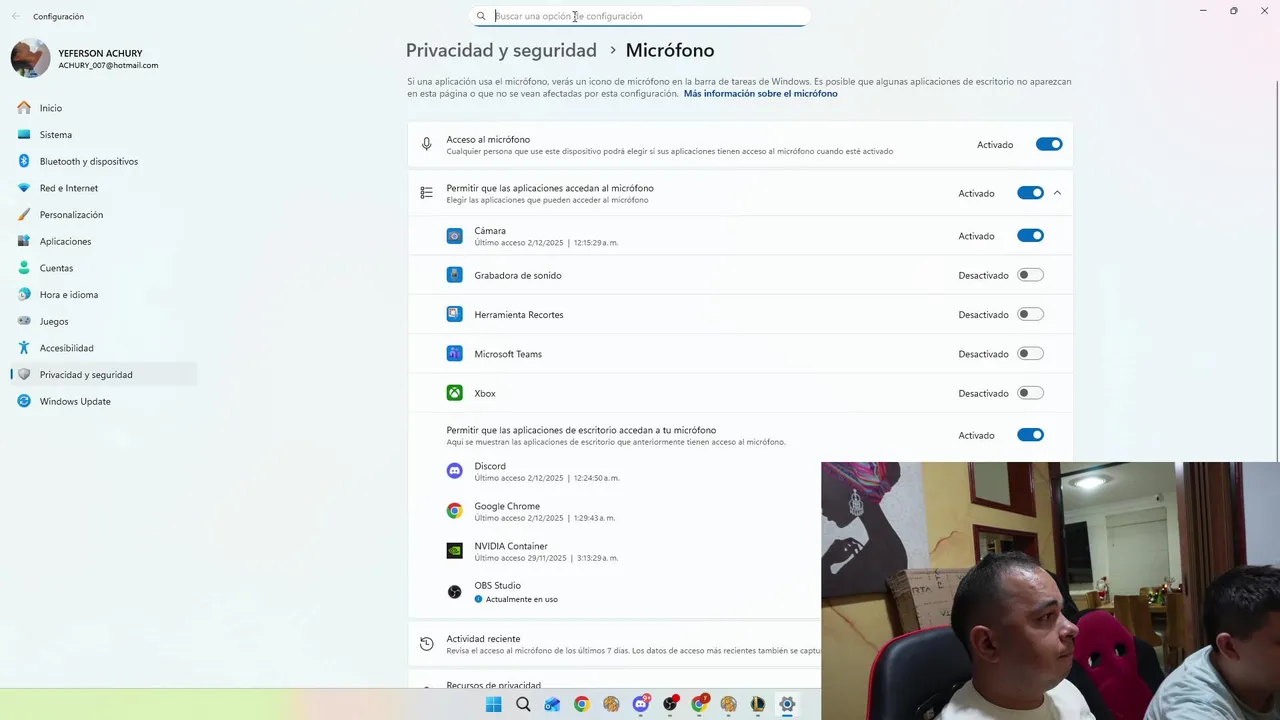Click the Bluetooth icon in sidebar
The height and width of the screenshot is (720, 1280).
(x=24, y=161)
